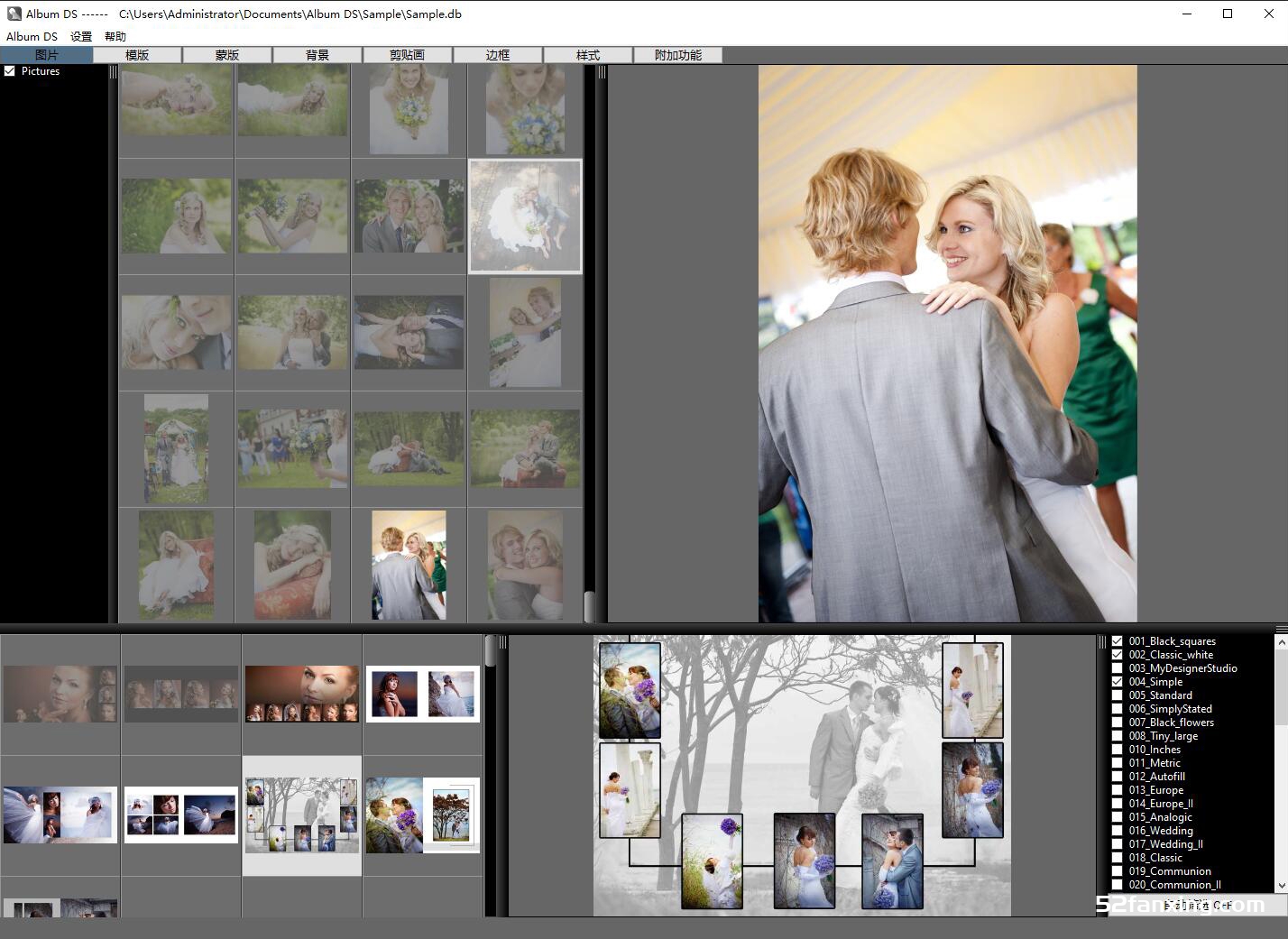Viewport: 1288px width, 939px height.
Task: Select the bride resting on red cushion thumbnail
Action: click(x=292, y=565)
